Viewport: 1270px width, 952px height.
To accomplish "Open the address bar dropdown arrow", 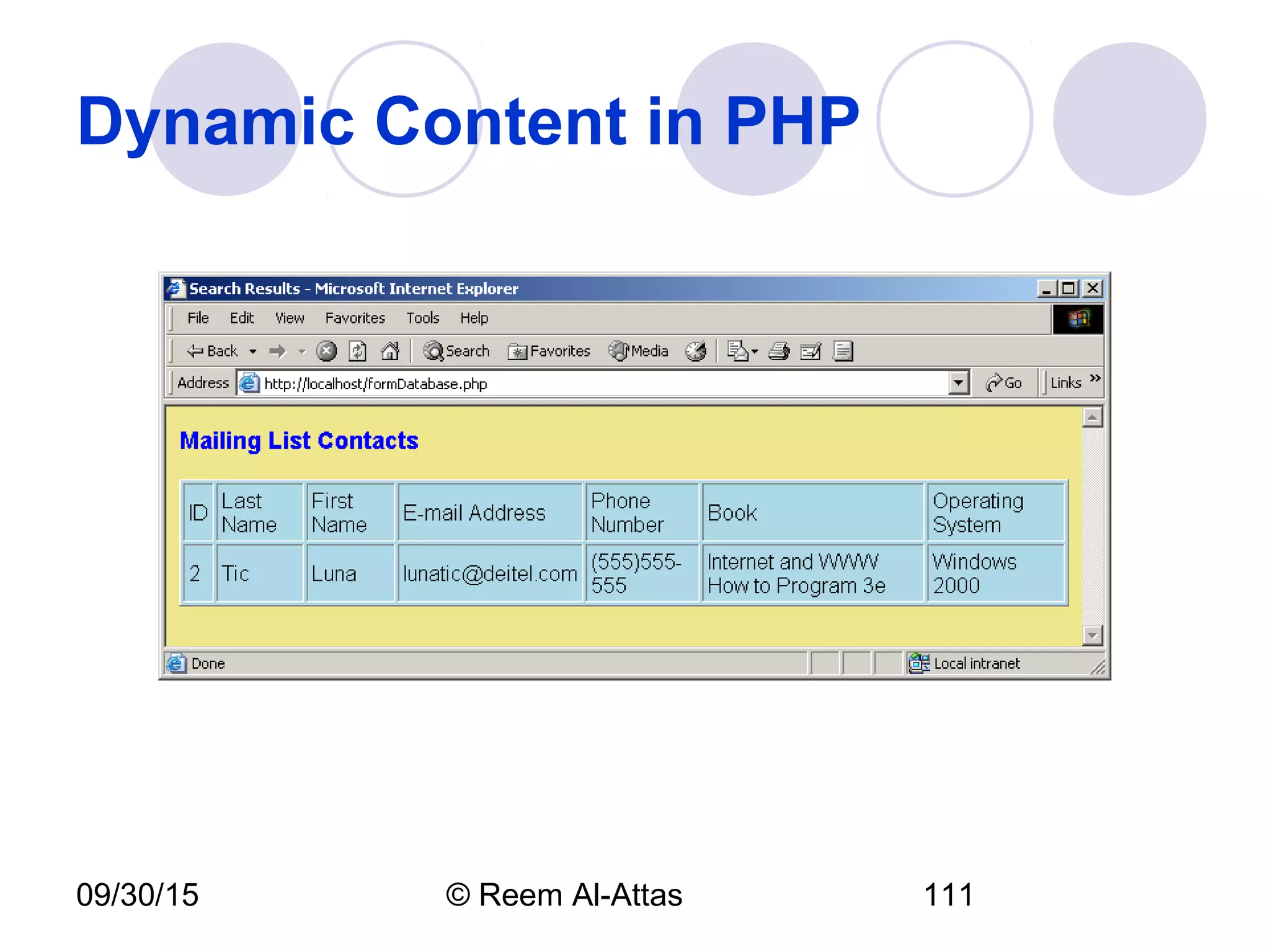I will [x=958, y=383].
